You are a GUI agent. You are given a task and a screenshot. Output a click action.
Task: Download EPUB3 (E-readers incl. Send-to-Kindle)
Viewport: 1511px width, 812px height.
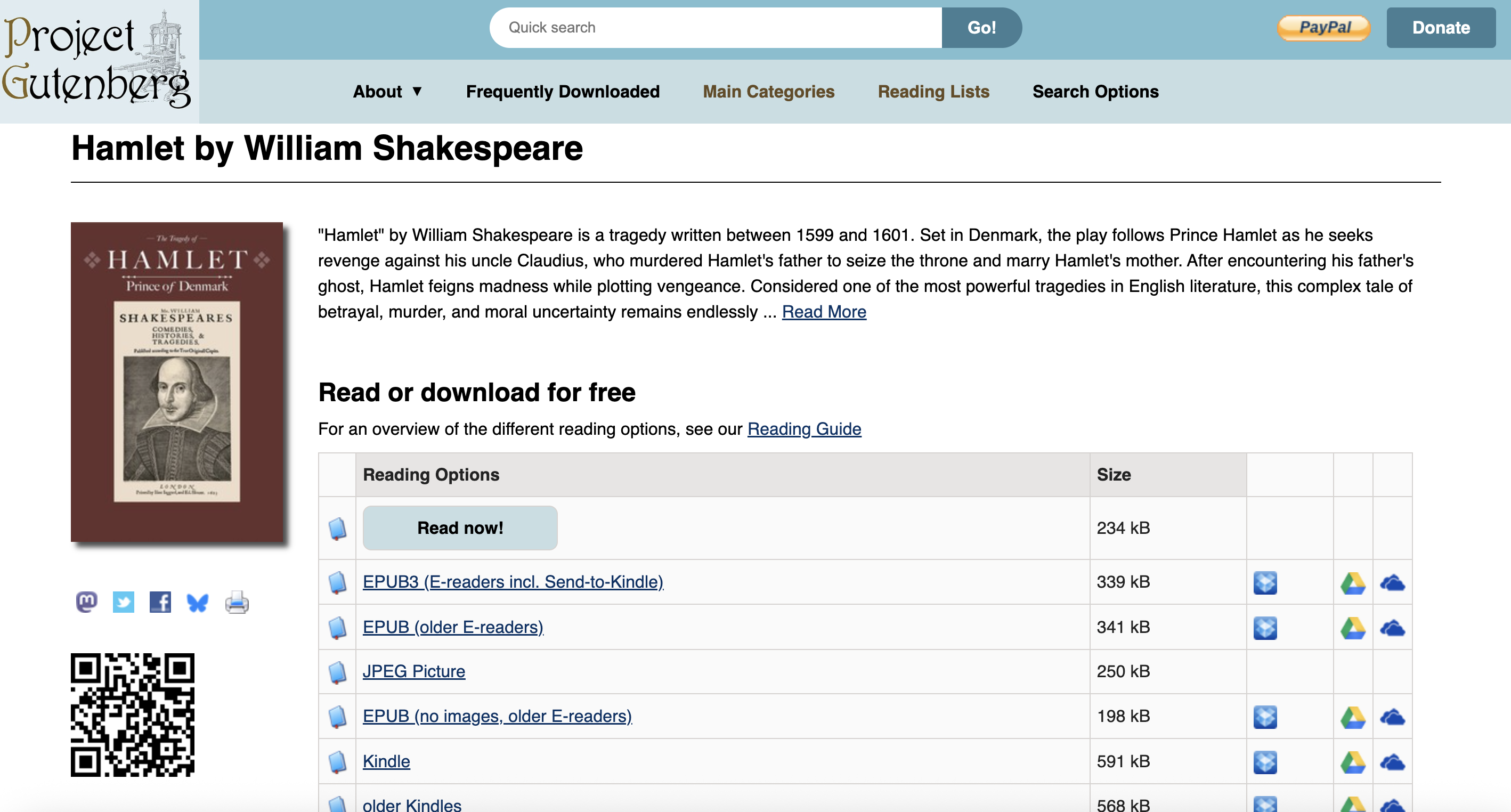(513, 582)
